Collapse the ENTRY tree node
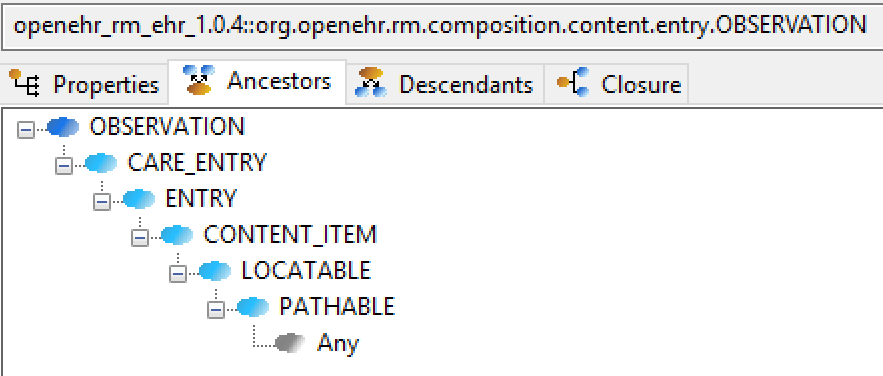 point(102,202)
